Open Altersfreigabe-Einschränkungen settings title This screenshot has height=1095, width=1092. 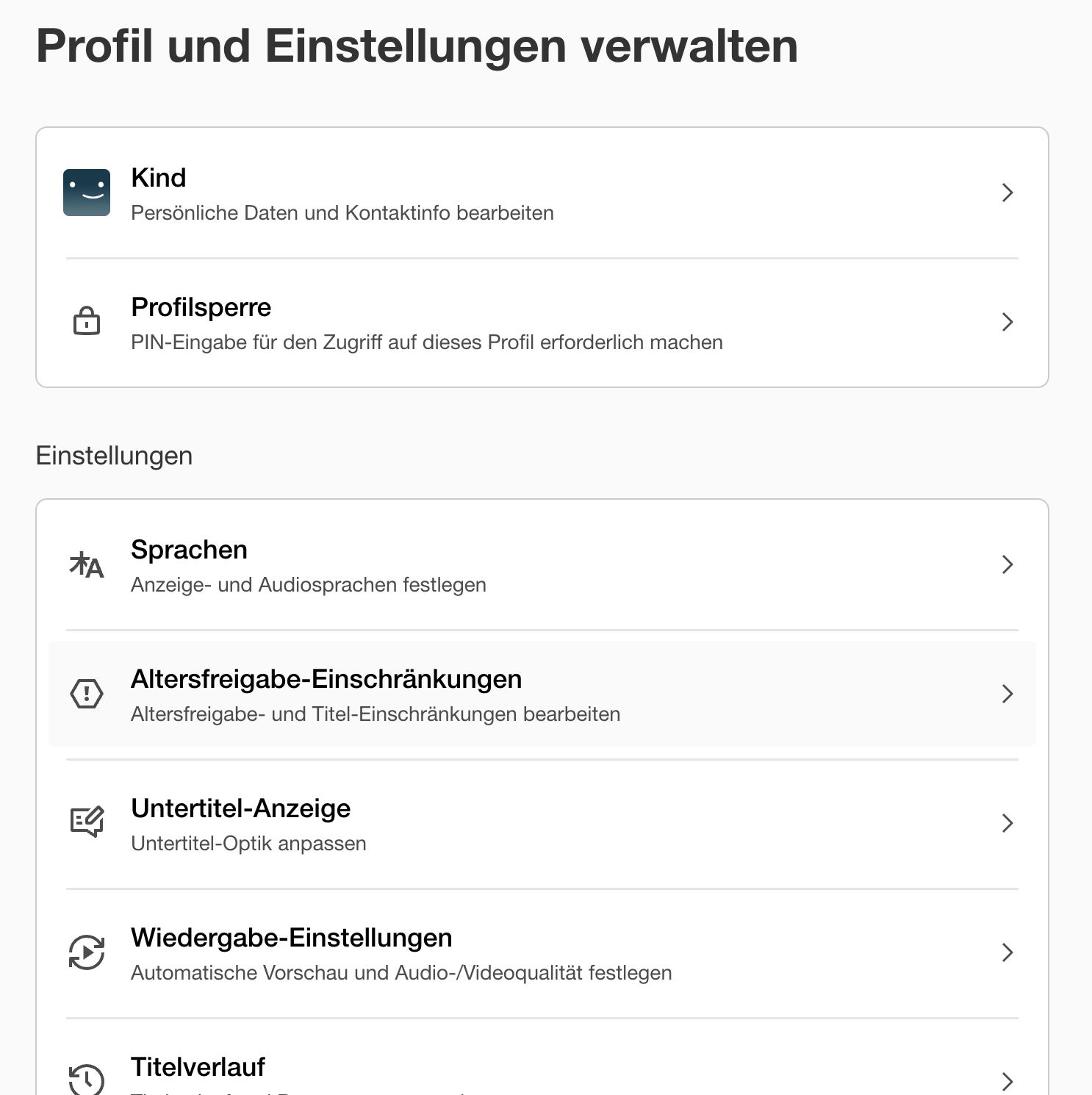click(x=326, y=679)
